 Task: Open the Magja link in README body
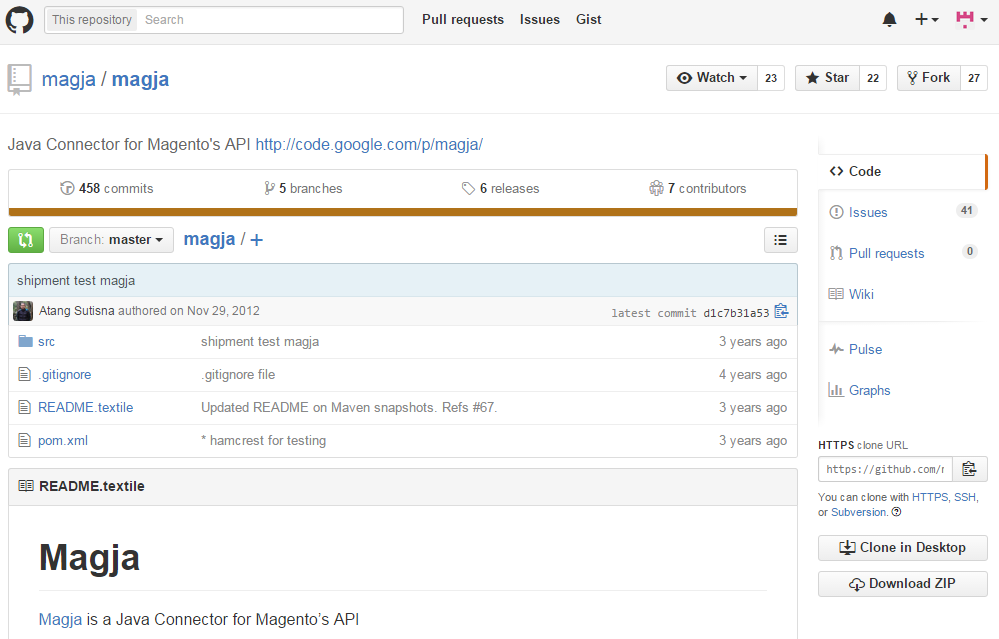click(61, 619)
